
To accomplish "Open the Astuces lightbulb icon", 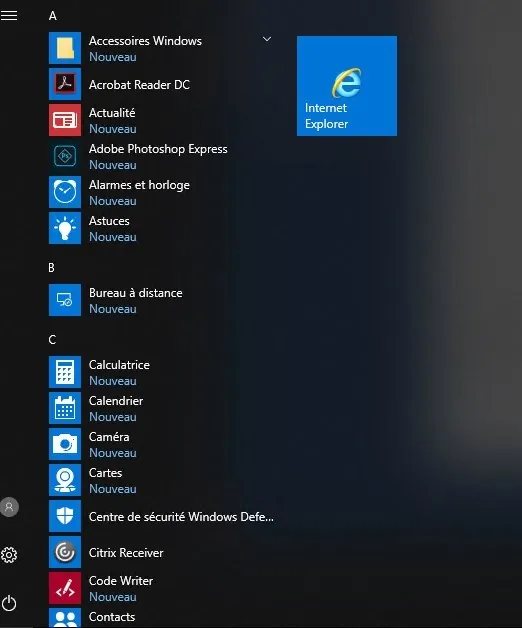I will pos(65,228).
